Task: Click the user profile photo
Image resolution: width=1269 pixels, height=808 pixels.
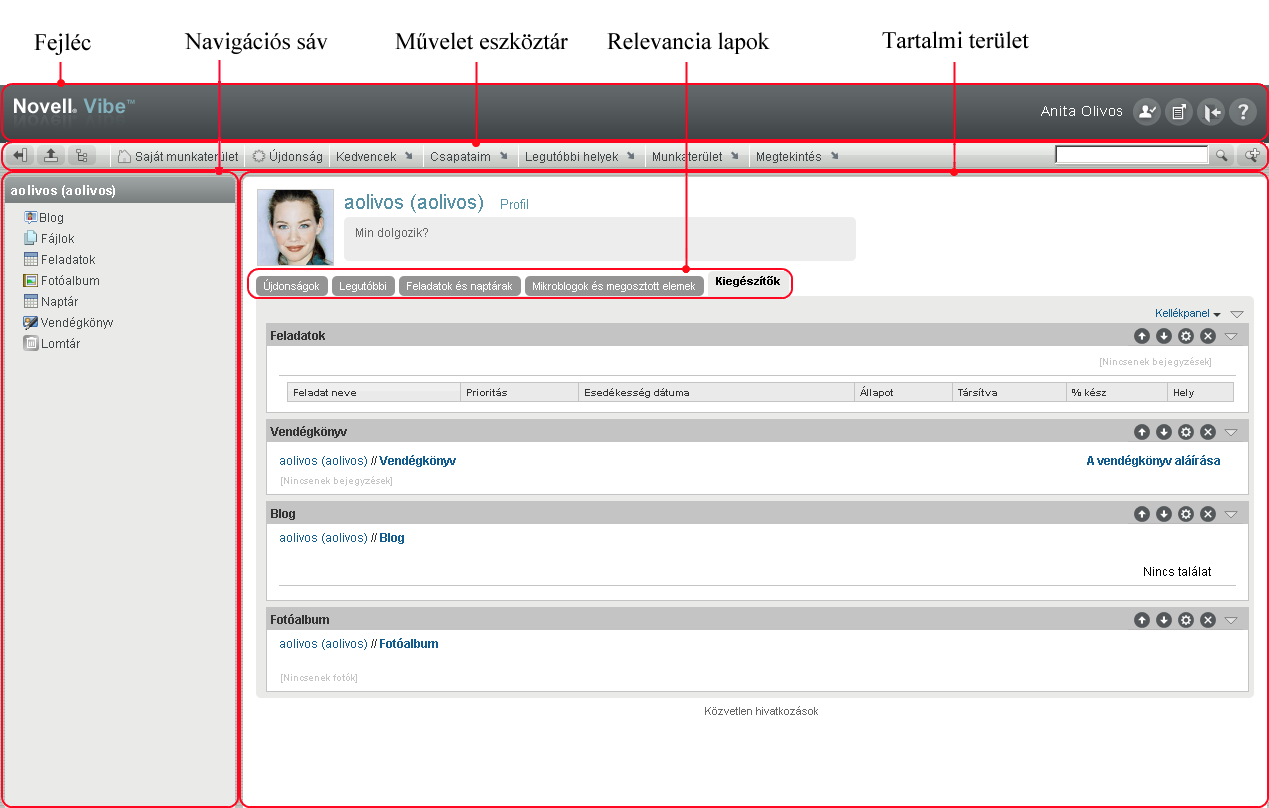Action: tap(295, 227)
